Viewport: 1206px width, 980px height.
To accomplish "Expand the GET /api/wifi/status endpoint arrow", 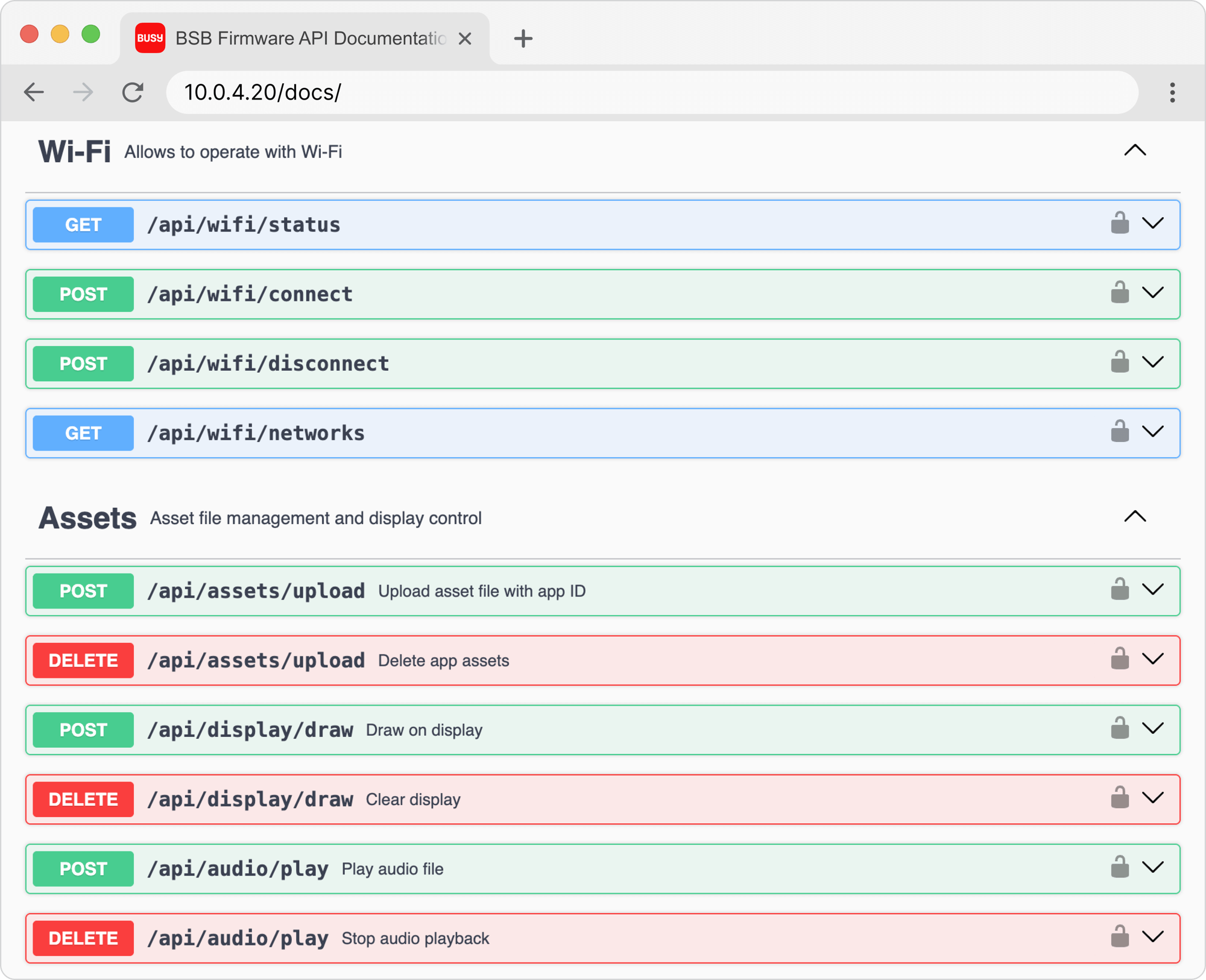I will (1153, 224).
